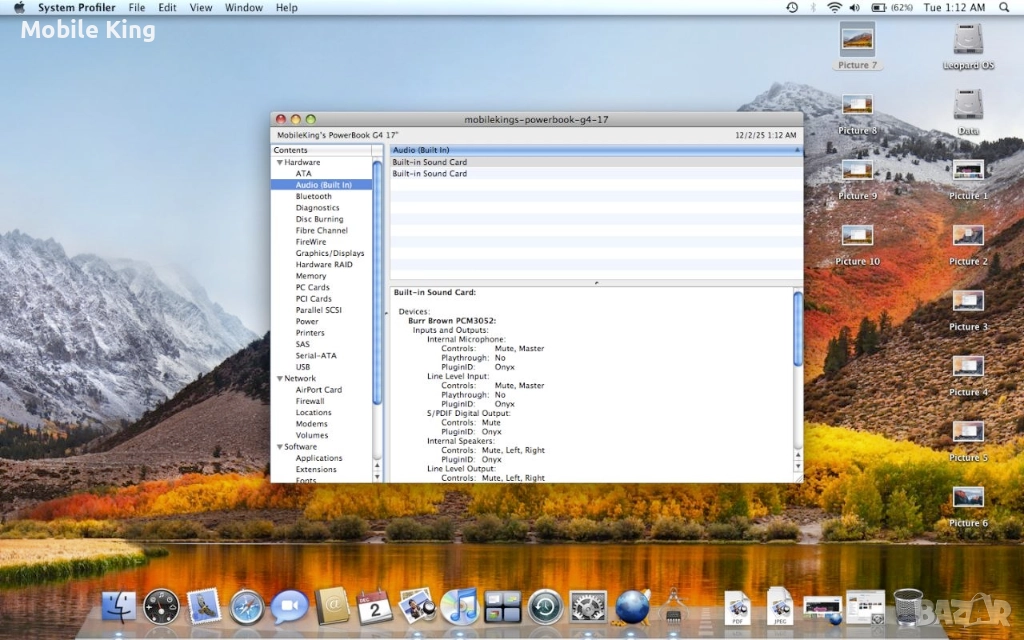Image resolution: width=1024 pixels, height=640 pixels.
Task: Select Picture 10 thumbnail on desktop
Action: point(858,236)
